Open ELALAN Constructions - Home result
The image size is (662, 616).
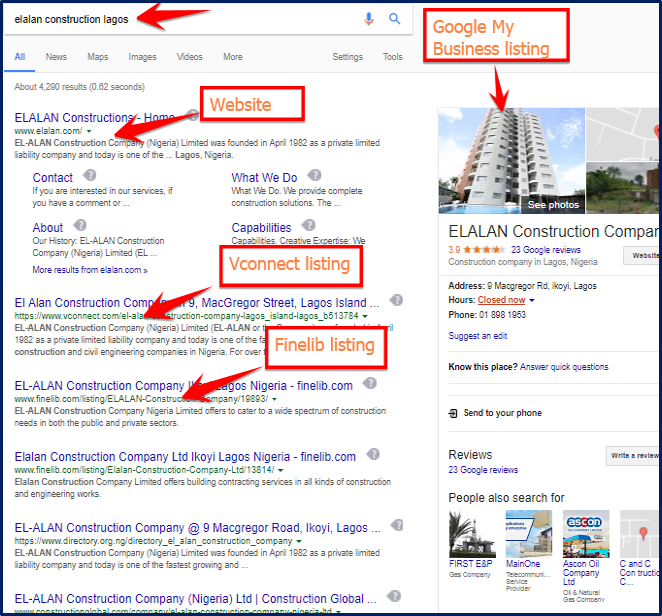(94, 117)
